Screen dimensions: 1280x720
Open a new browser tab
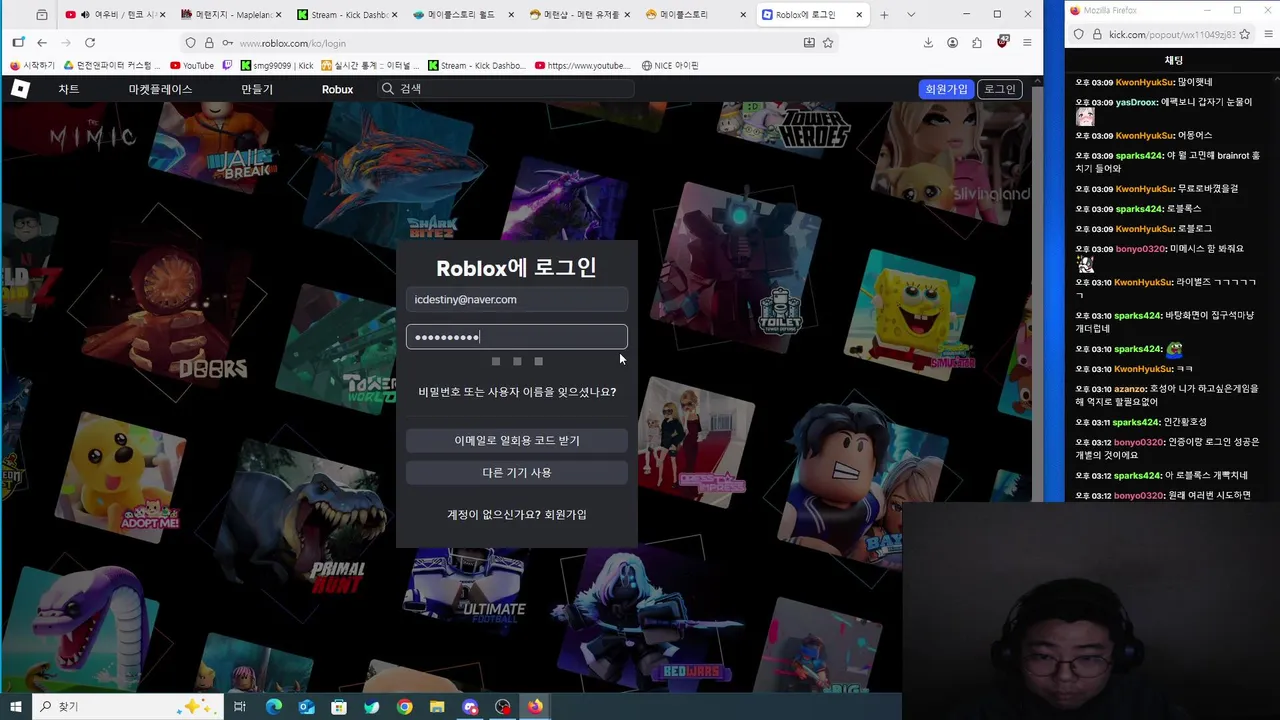tap(884, 15)
